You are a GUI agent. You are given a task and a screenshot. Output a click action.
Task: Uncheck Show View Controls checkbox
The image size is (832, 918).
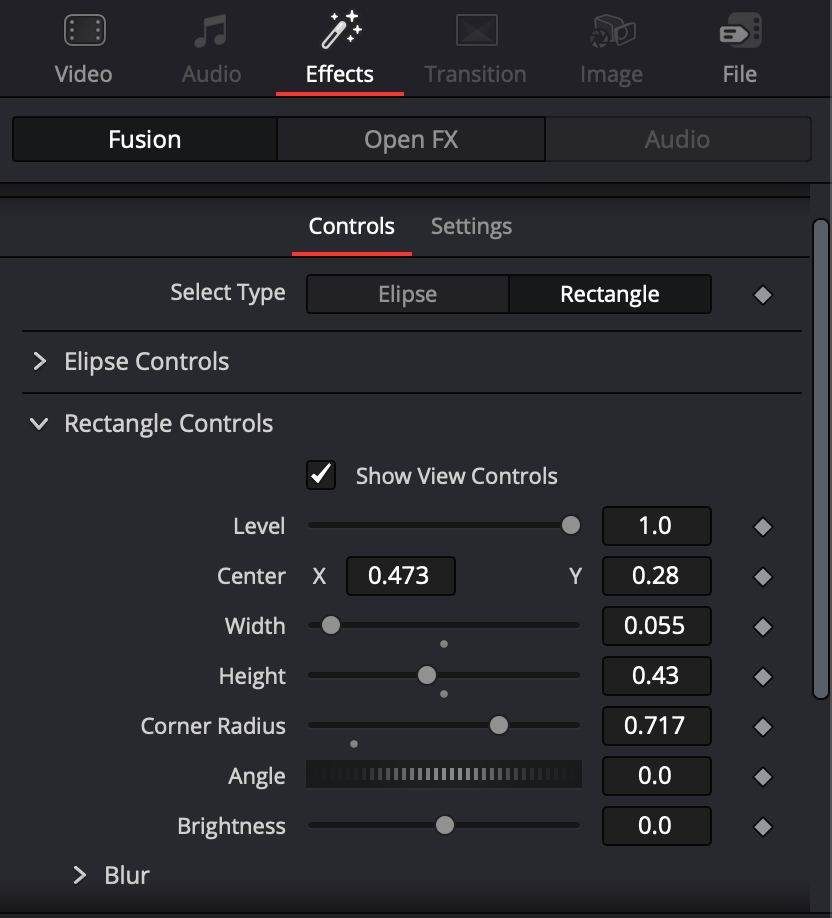click(x=321, y=475)
